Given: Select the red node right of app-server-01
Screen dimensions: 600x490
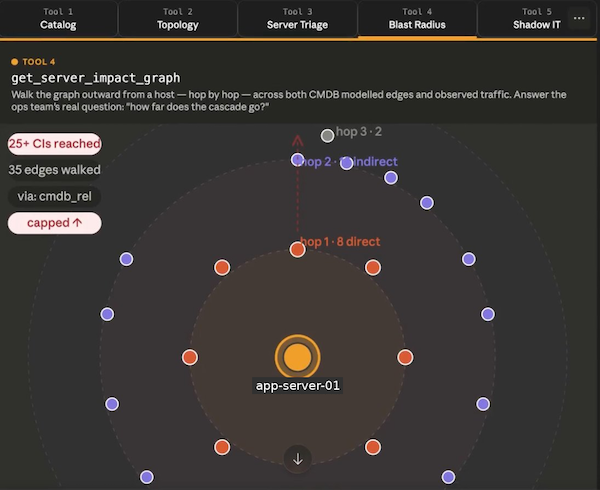Looking at the screenshot, I should [405, 357].
